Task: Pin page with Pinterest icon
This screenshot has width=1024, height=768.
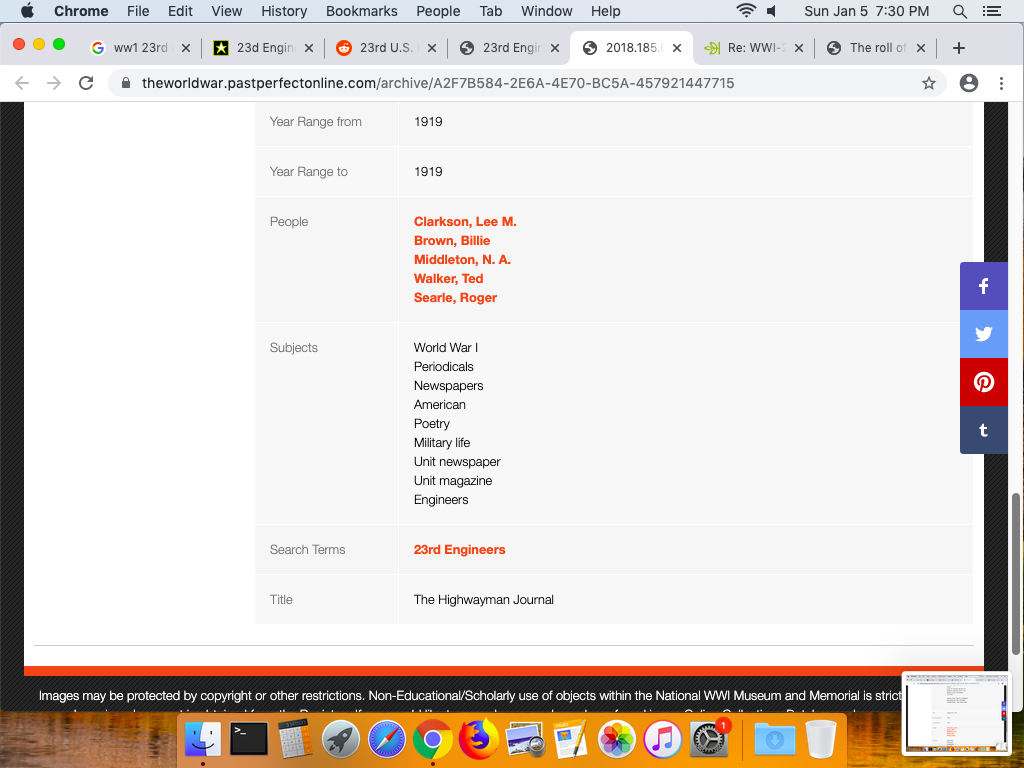Action: (x=984, y=382)
